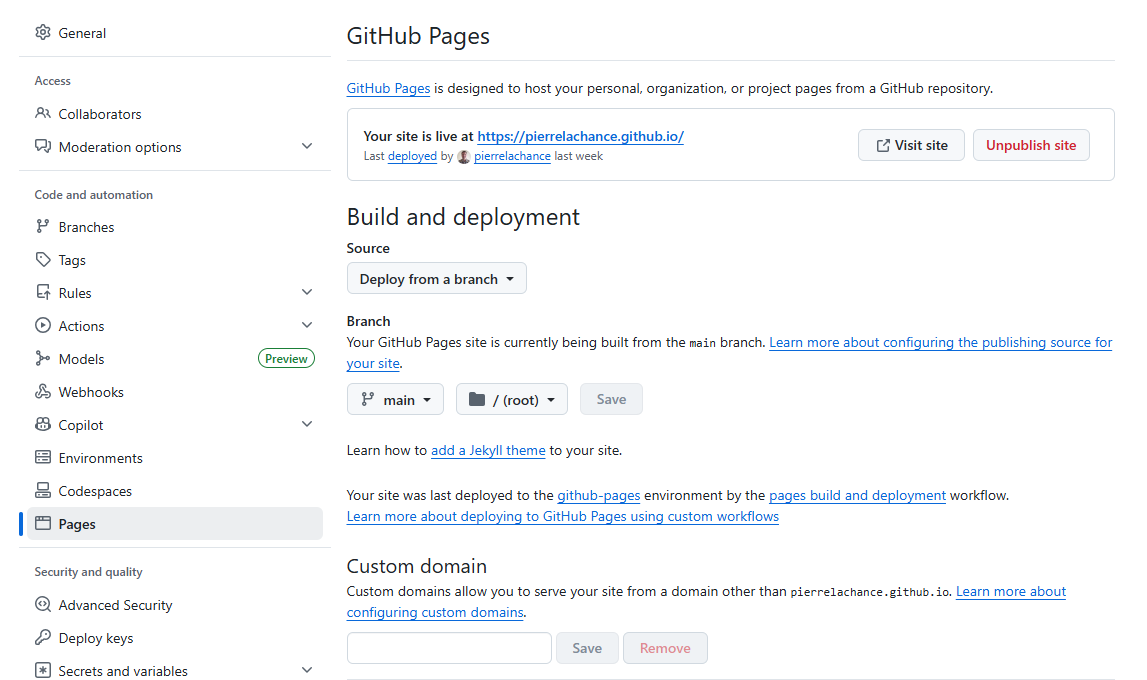Click pierrelachance username link
Screen dimensions: 1147x680
pos(512,156)
